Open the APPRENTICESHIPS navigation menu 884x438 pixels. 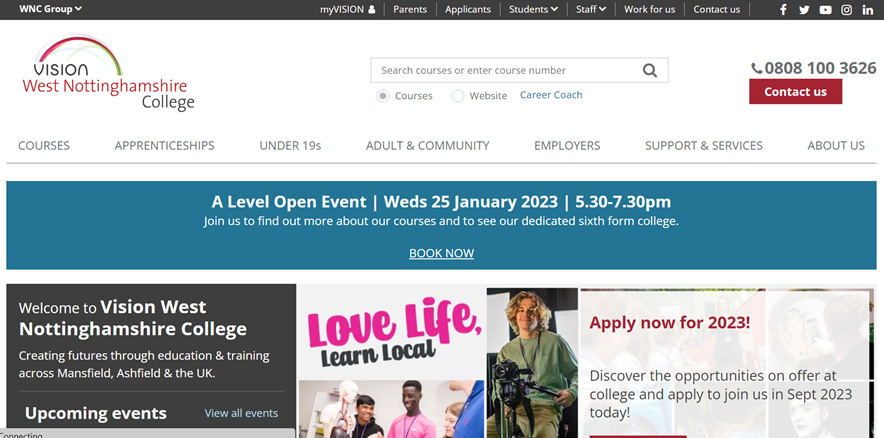click(x=165, y=145)
